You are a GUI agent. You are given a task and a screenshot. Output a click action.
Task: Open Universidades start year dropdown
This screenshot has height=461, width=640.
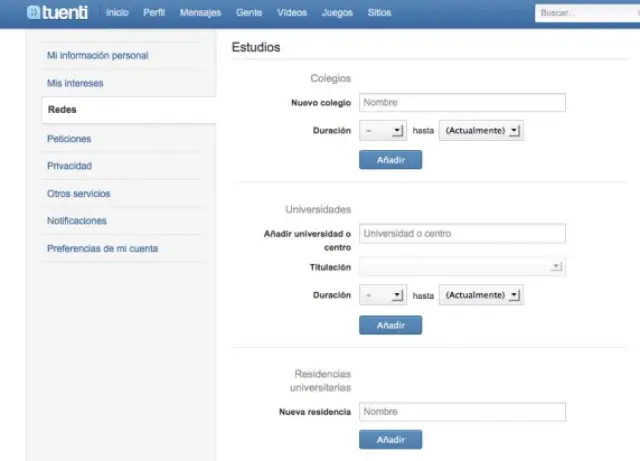pos(382,296)
